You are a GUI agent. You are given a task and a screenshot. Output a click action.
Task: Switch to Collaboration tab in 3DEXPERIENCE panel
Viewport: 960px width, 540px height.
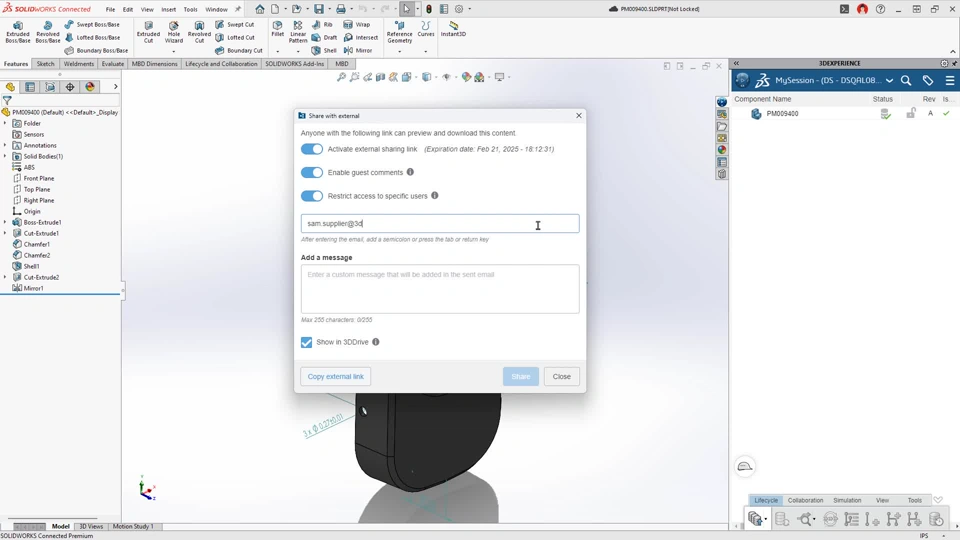(x=805, y=500)
